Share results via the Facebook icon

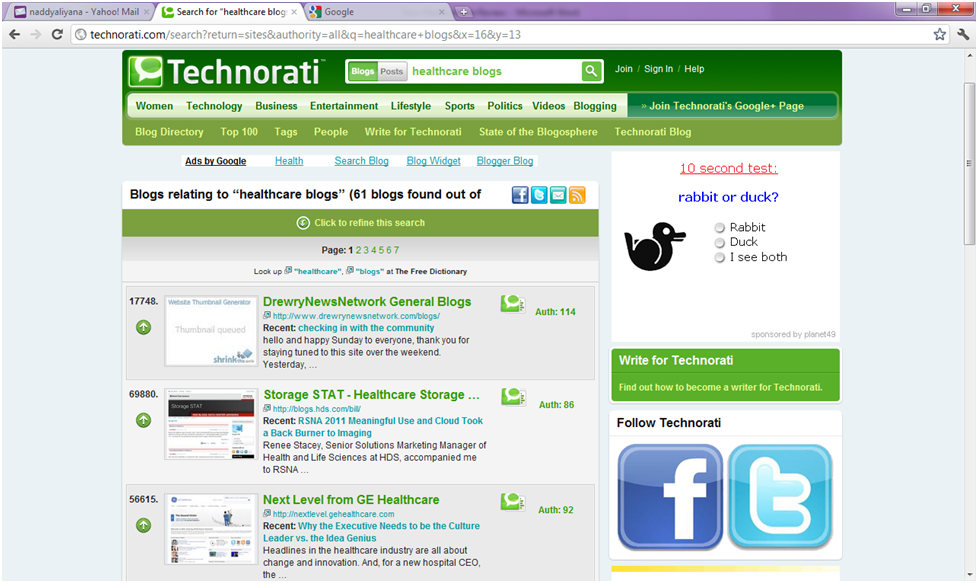(x=520, y=195)
